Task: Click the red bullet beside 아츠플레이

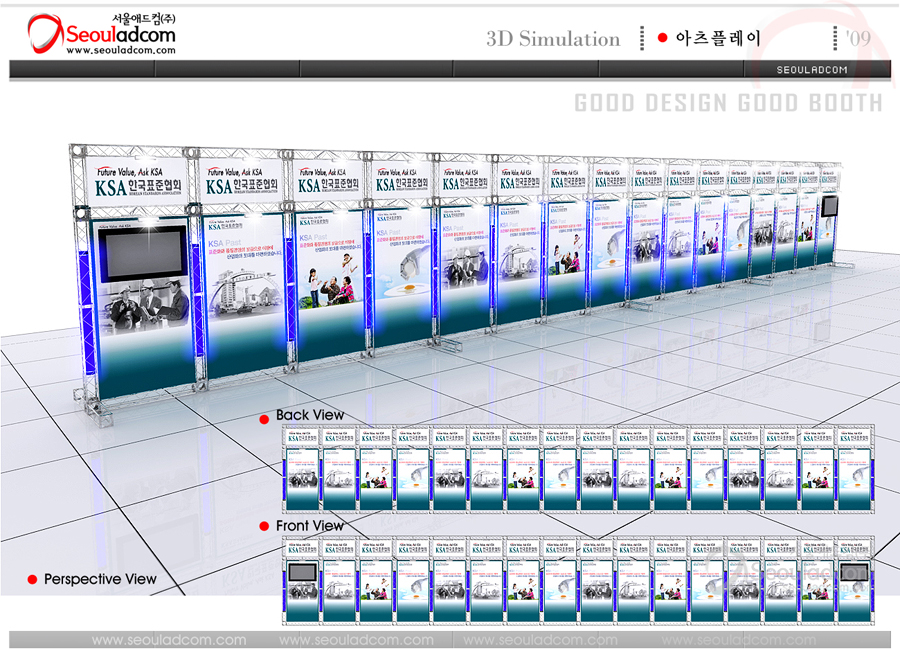Action: (662, 38)
